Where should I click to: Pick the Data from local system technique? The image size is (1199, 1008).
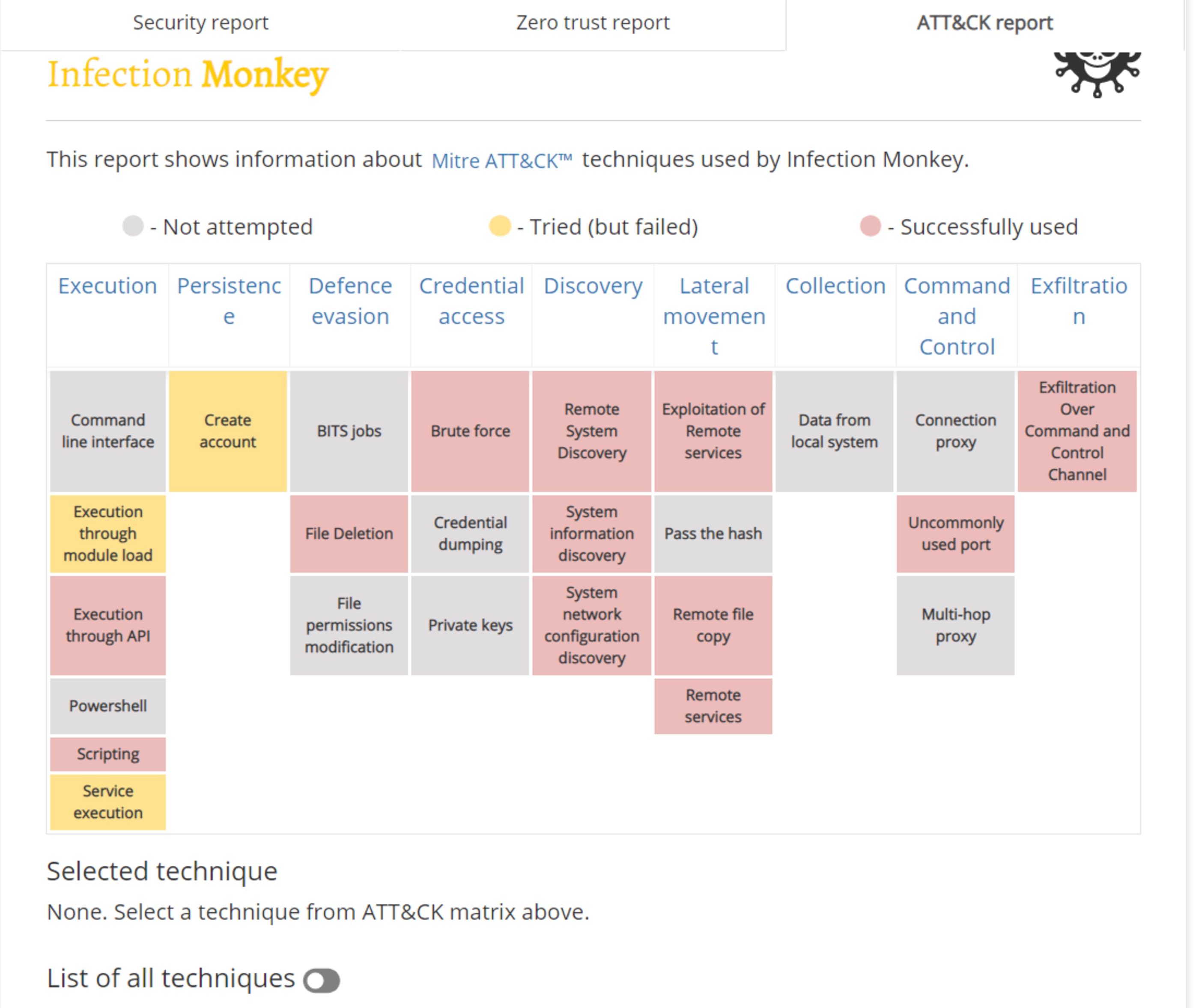coord(835,432)
